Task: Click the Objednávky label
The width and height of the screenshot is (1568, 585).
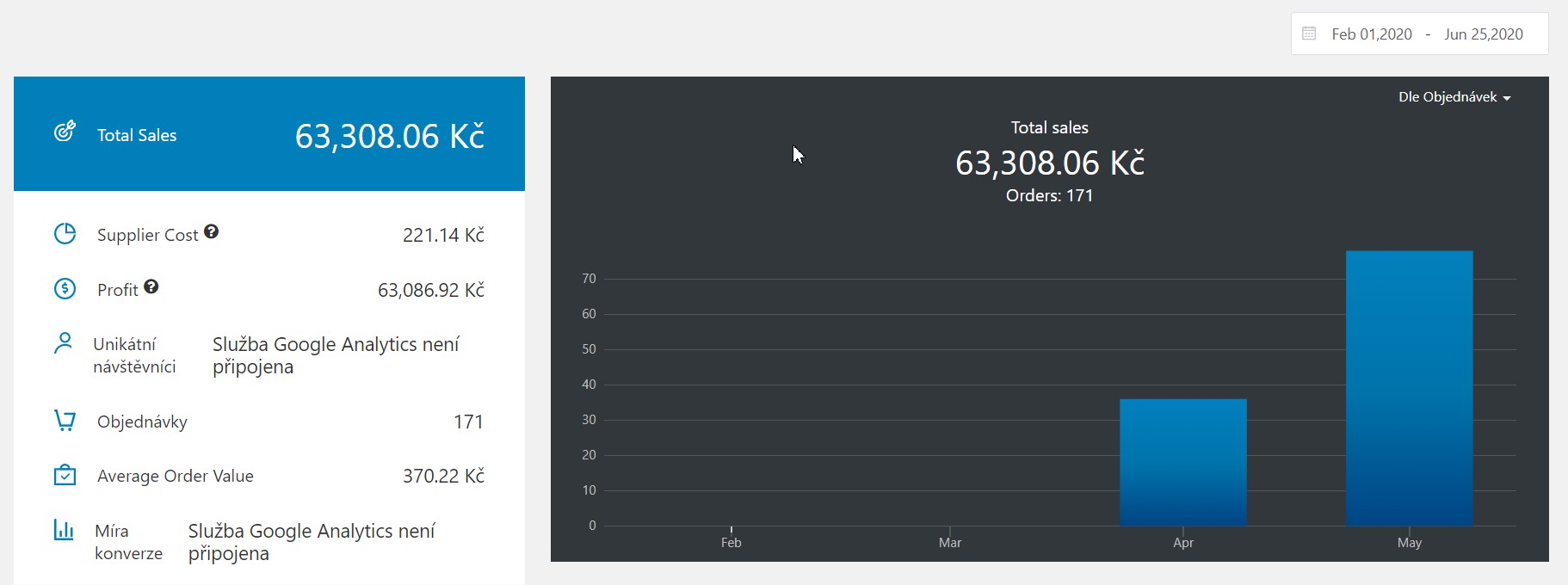Action: coord(142,422)
